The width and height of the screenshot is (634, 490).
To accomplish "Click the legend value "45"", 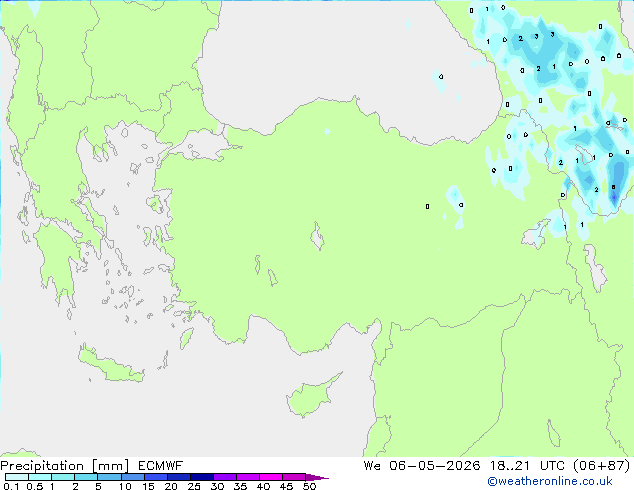I will (x=286, y=486).
